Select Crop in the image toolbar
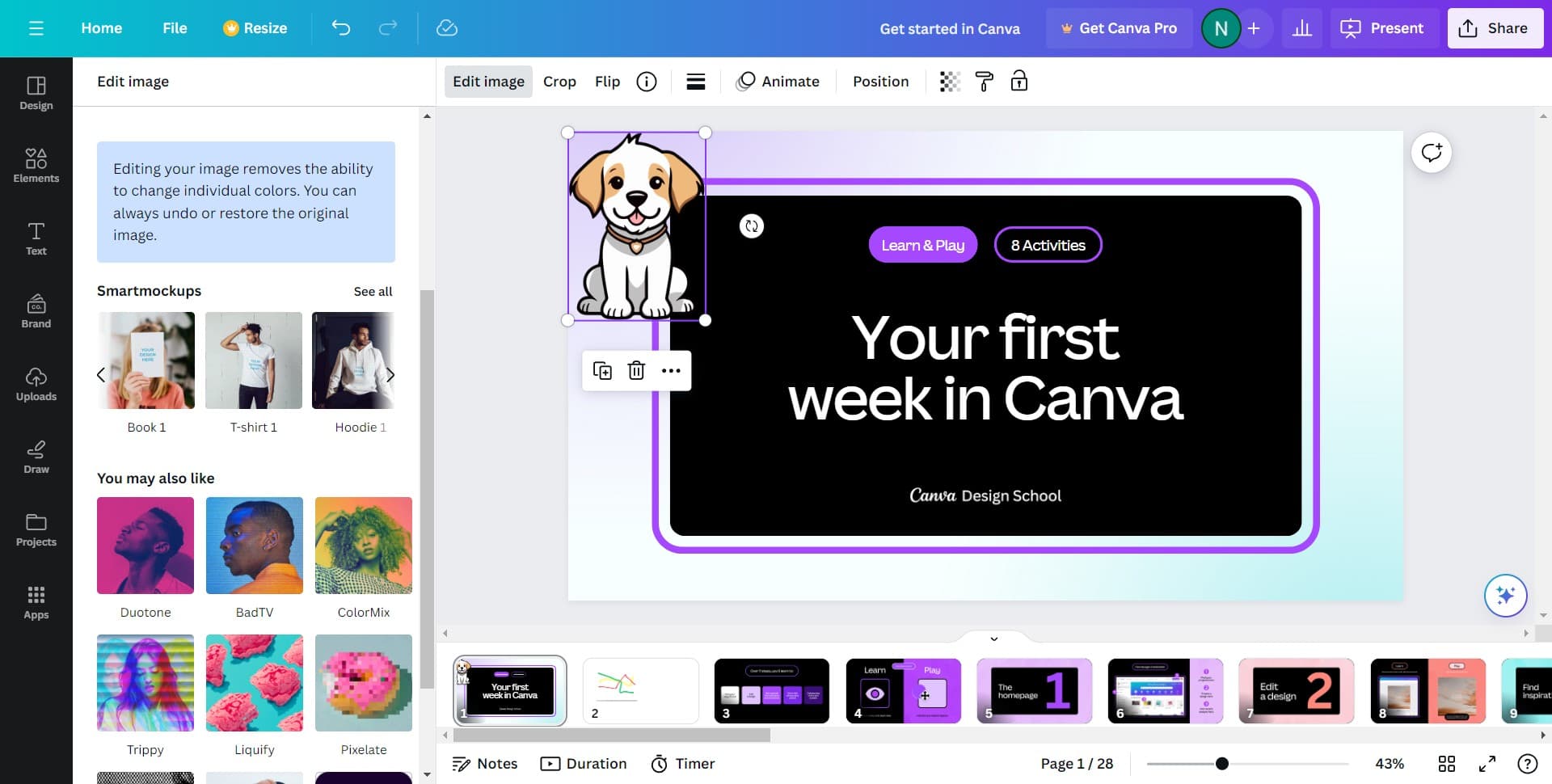The height and width of the screenshot is (784, 1552). tap(559, 82)
